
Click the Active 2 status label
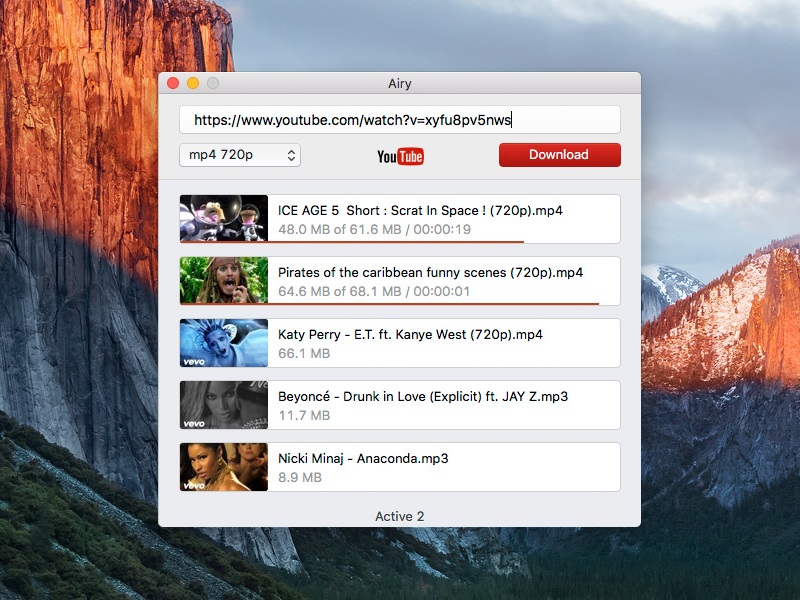pyautogui.click(x=400, y=516)
